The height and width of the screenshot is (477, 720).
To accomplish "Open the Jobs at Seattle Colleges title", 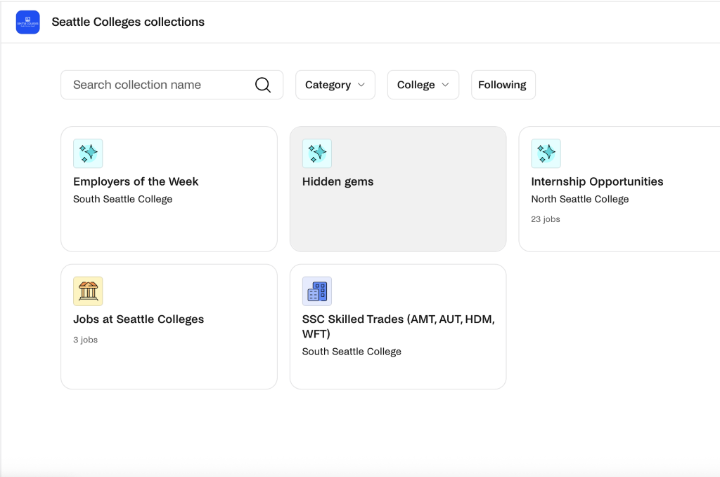I will point(138,319).
